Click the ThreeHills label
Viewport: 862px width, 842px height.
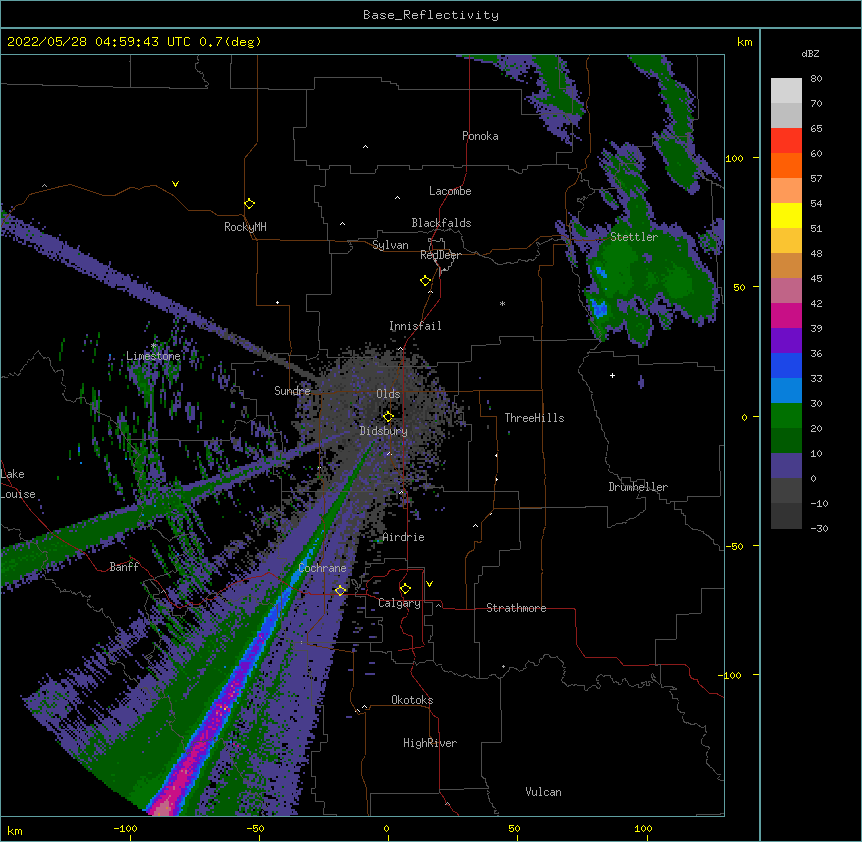[534, 418]
